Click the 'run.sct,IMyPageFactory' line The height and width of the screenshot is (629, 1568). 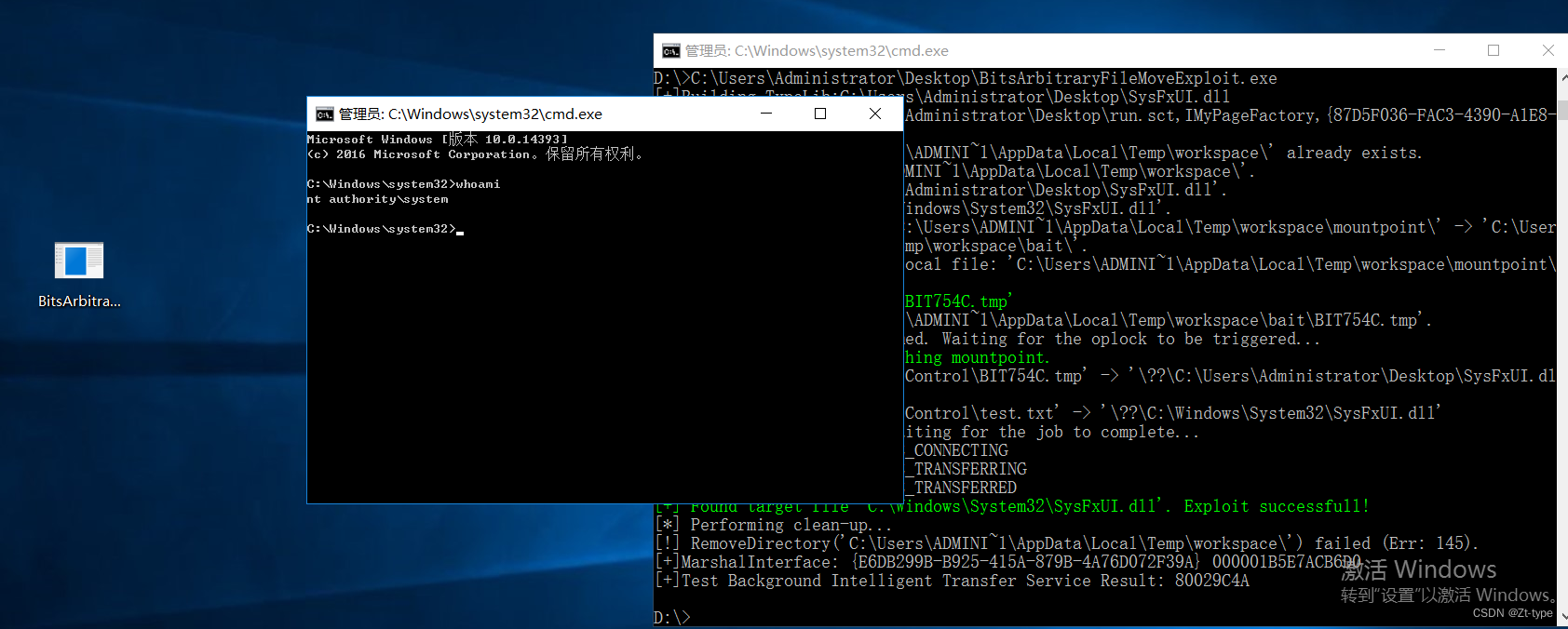1229,115
